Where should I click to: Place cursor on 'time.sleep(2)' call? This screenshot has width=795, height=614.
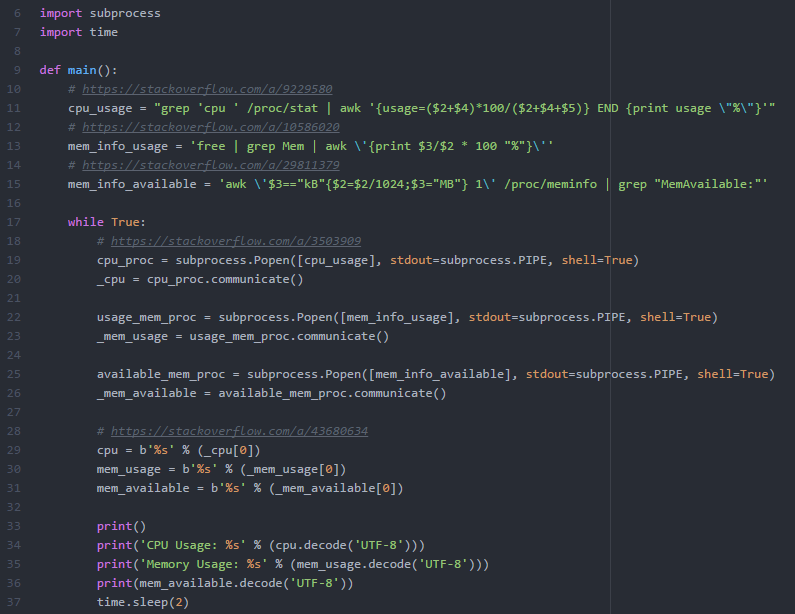(x=142, y=603)
